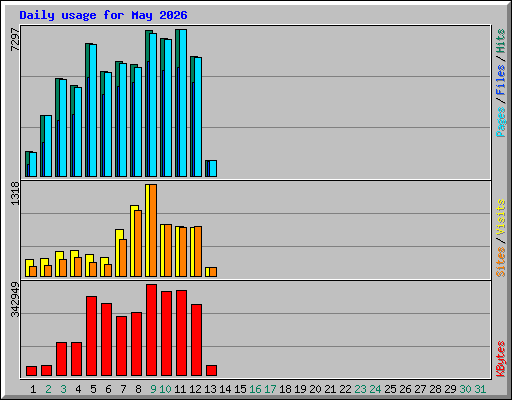Click day 9 on the axis

click(153, 389)
